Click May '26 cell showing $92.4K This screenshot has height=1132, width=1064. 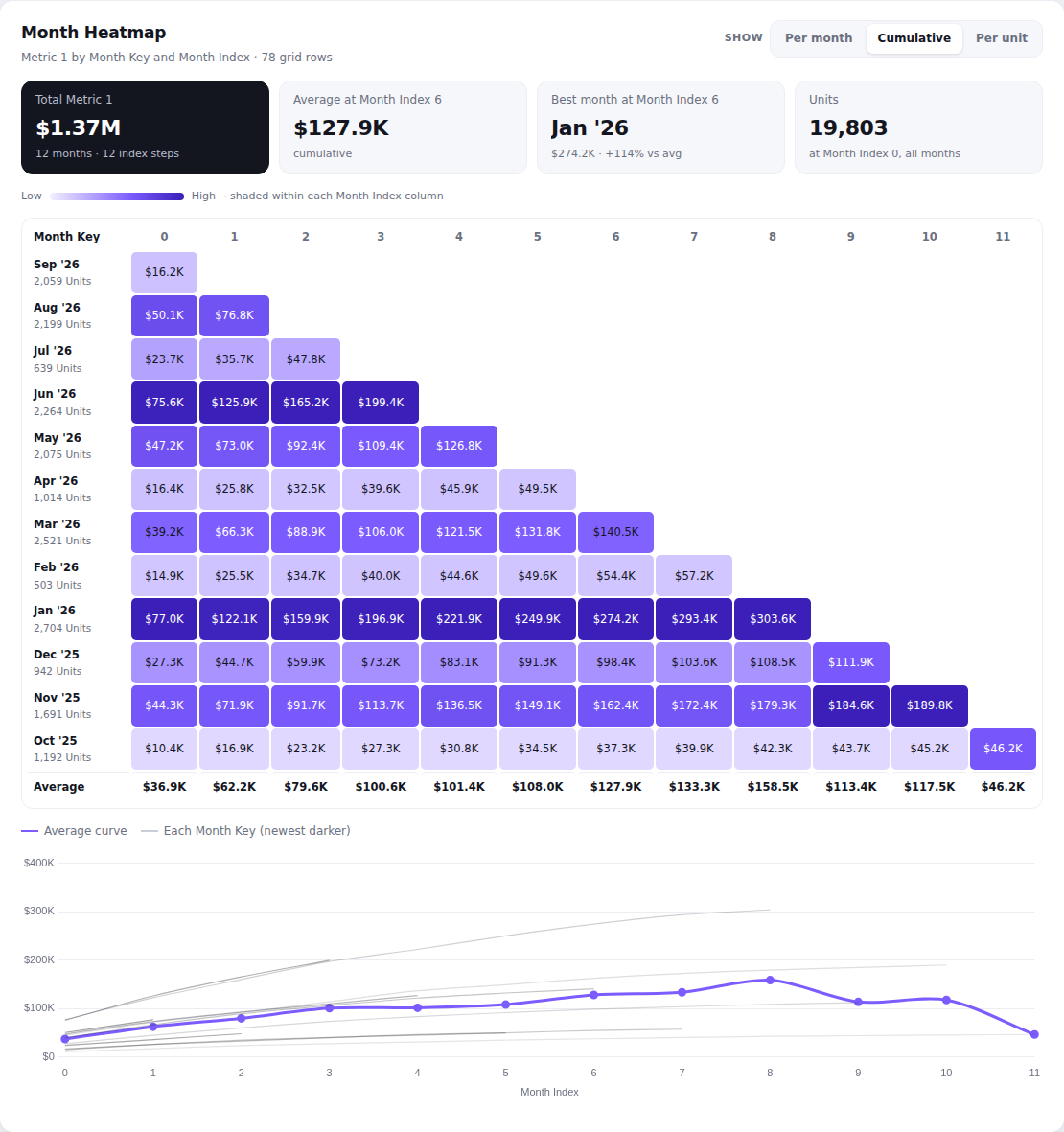(x=306, y=446)
